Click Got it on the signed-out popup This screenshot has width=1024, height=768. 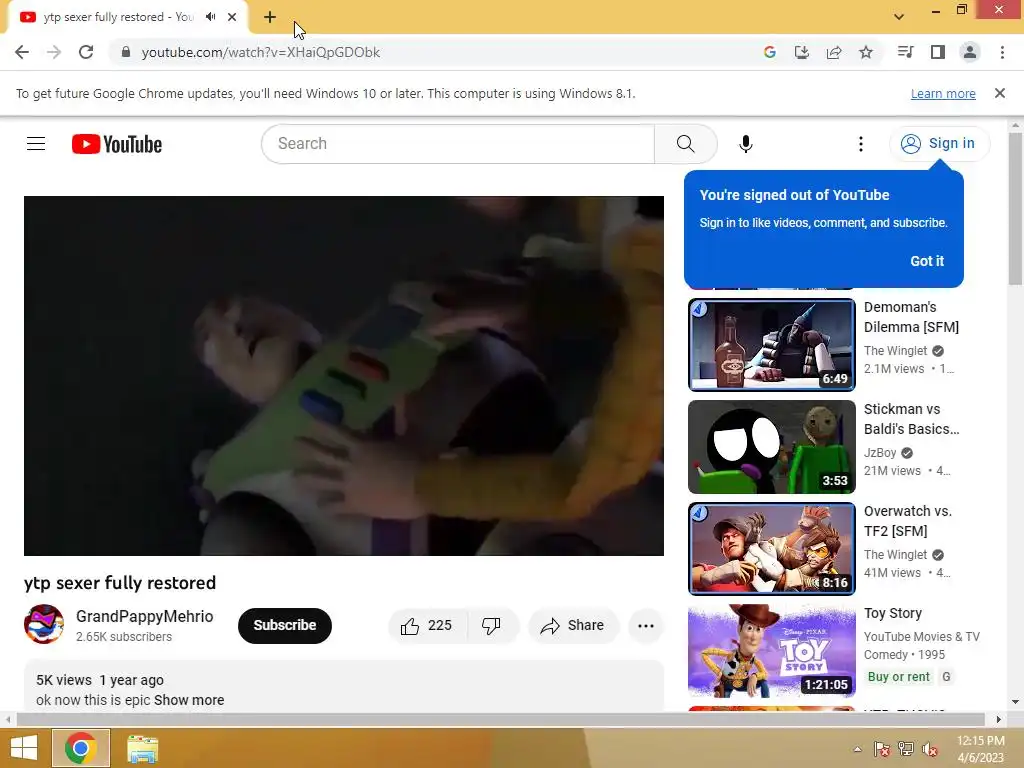coord(927,261)
